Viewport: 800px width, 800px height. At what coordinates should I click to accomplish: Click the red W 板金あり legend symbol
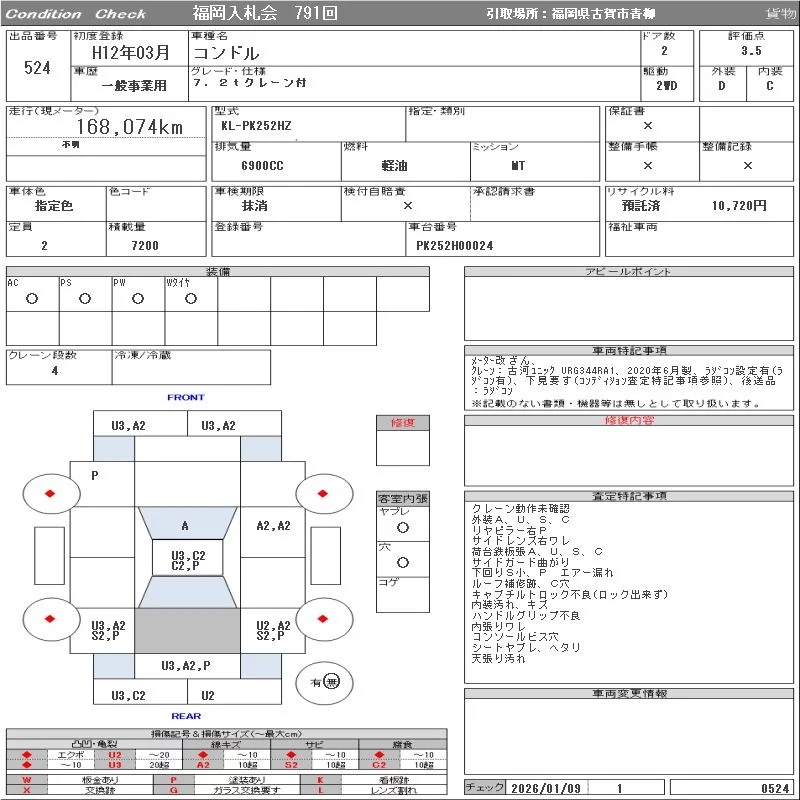pyautogui.click(x=27, y=779)
